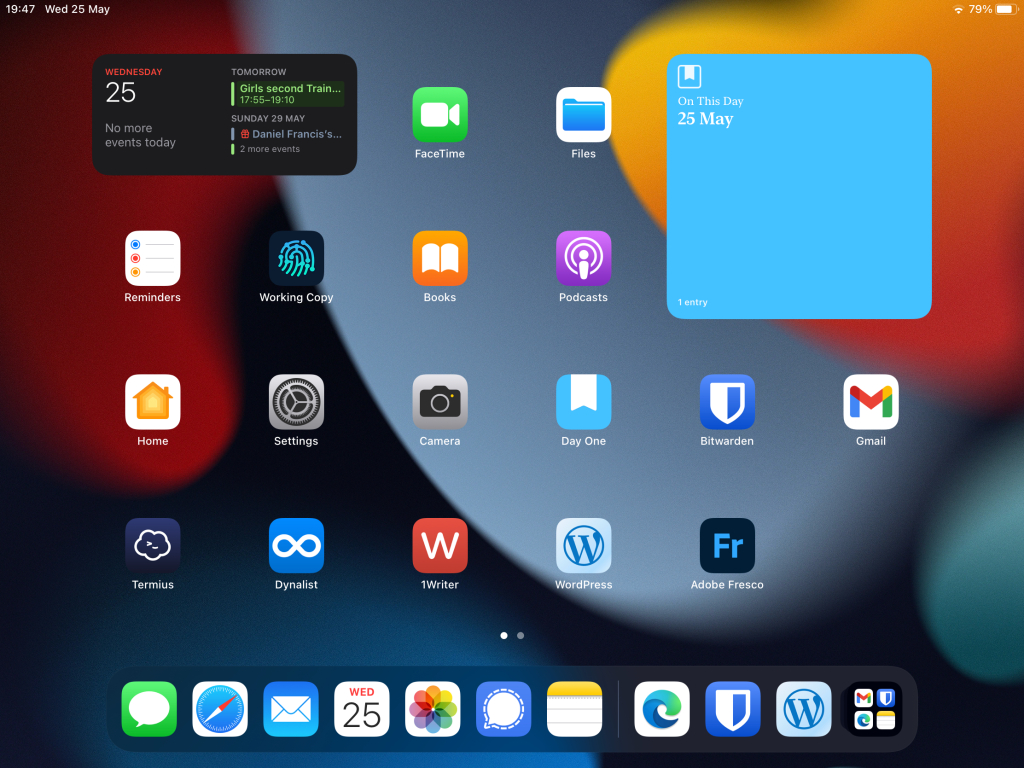1024x768 pixels.
Task: Switch to the second home screen page dot
Action: (x=521, y=635)
